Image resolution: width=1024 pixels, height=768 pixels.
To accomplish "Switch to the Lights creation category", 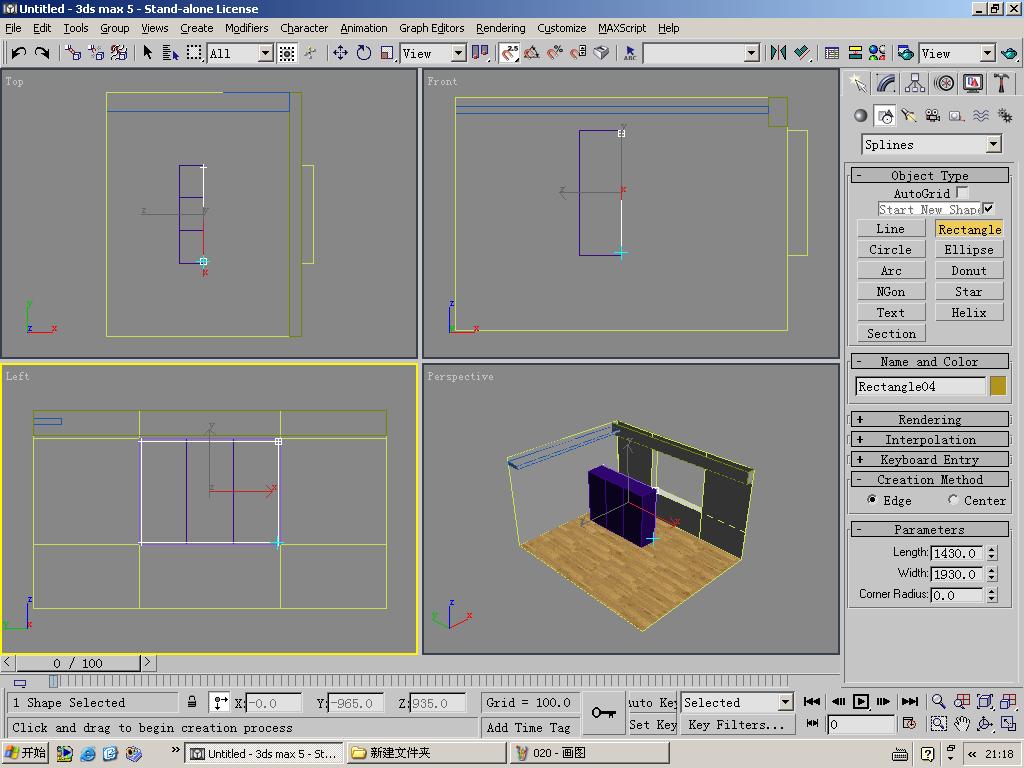I will tap(909, 116).
